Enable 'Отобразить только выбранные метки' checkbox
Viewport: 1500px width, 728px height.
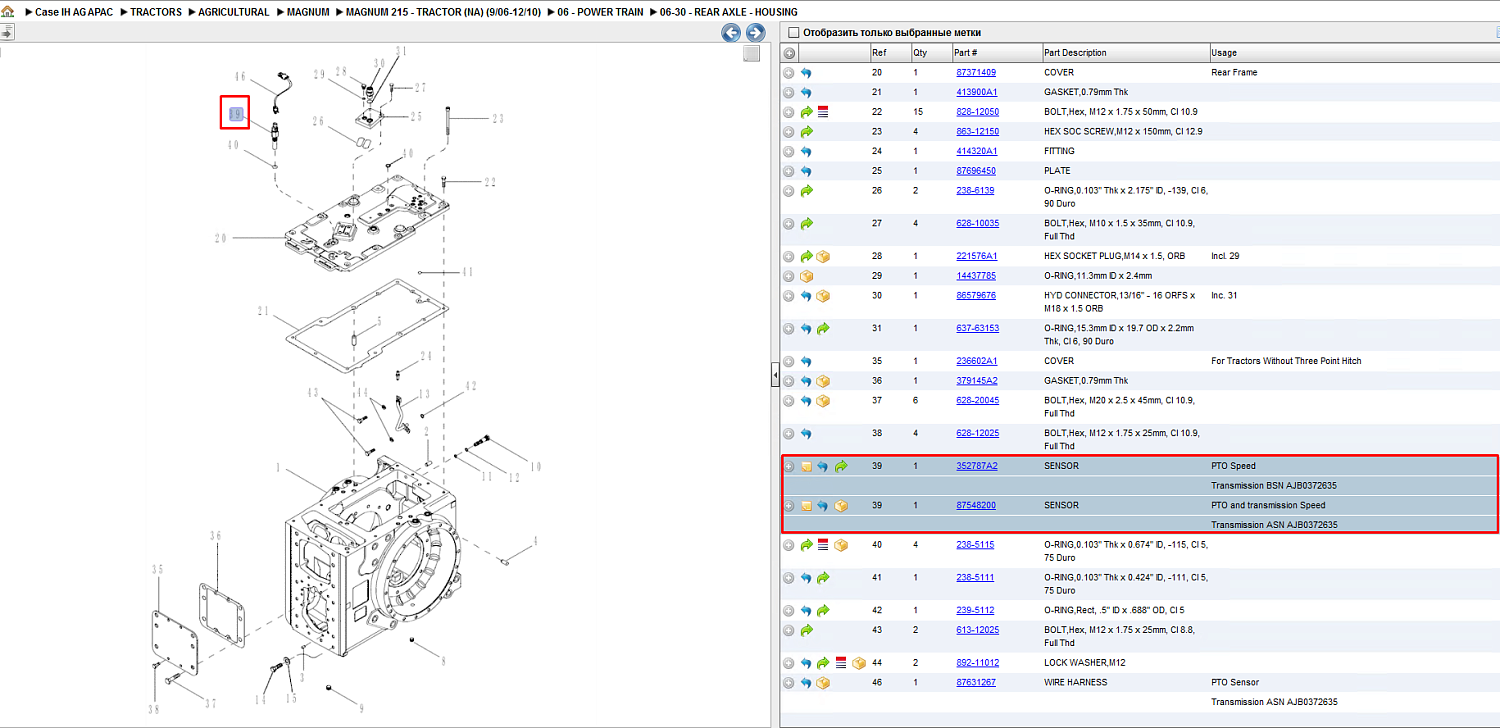click(x=794, y=32)
